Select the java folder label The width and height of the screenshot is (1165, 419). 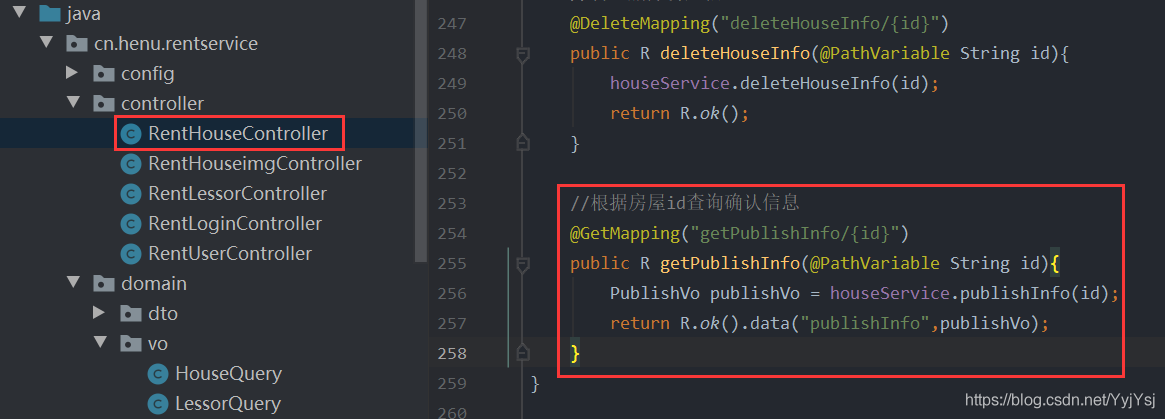(83, 13)
